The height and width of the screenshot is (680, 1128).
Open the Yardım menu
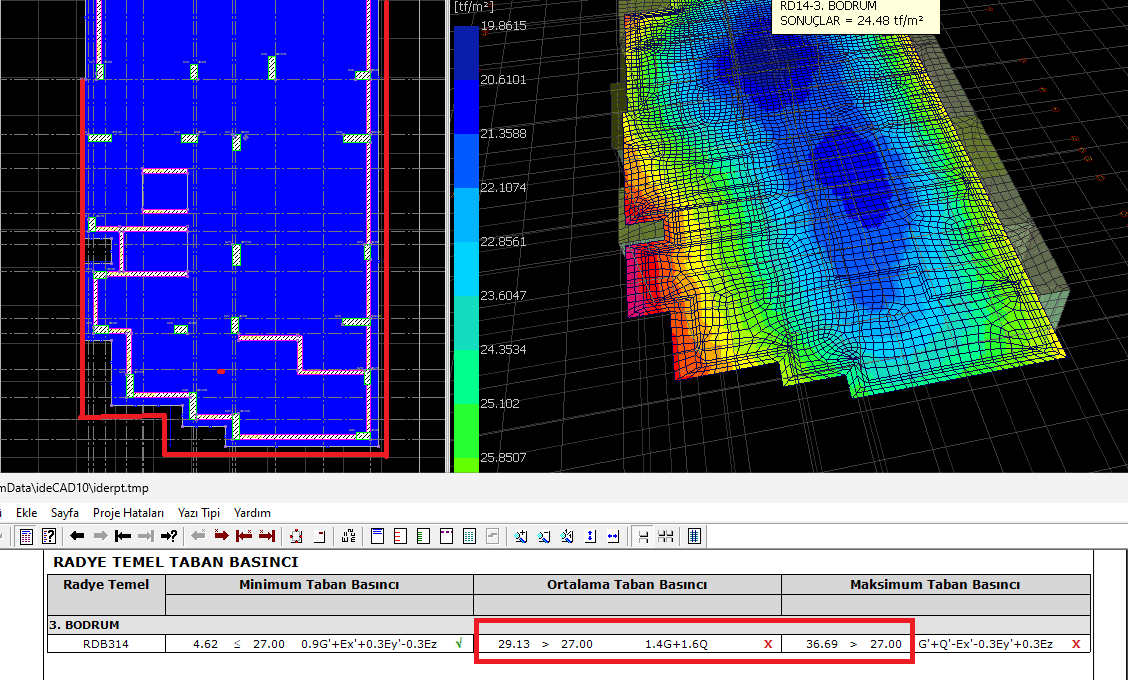[x=252, y=512]
